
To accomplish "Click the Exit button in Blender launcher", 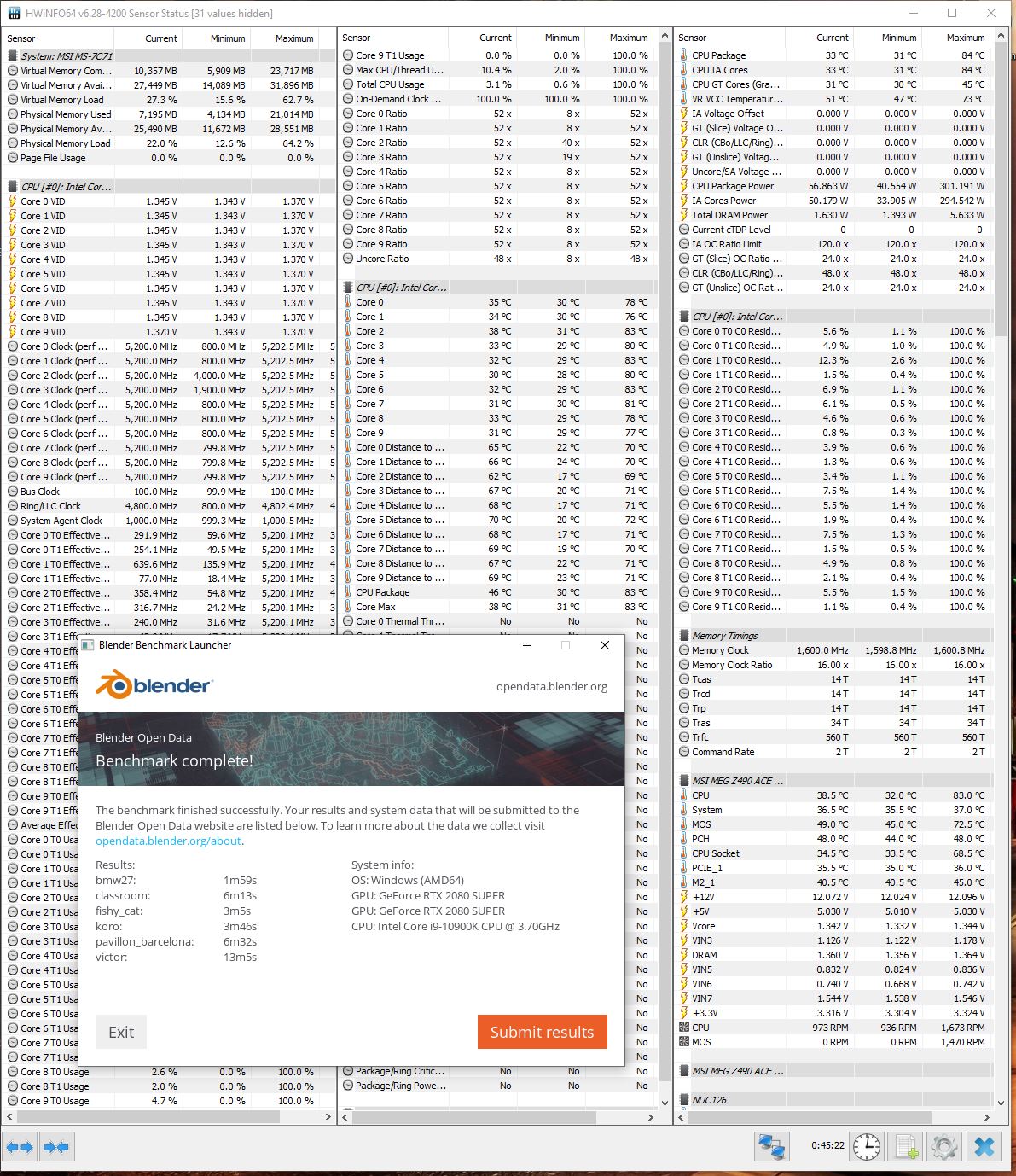I will coord(121,1032).
